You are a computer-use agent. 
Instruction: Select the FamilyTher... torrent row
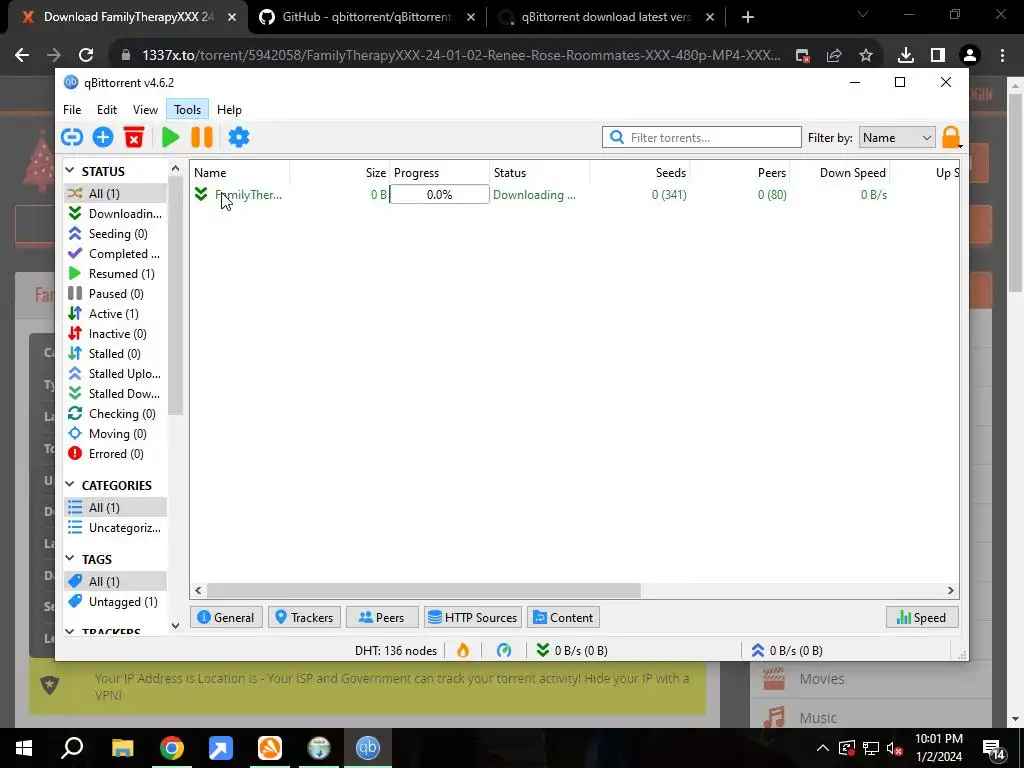coord(574,195)
